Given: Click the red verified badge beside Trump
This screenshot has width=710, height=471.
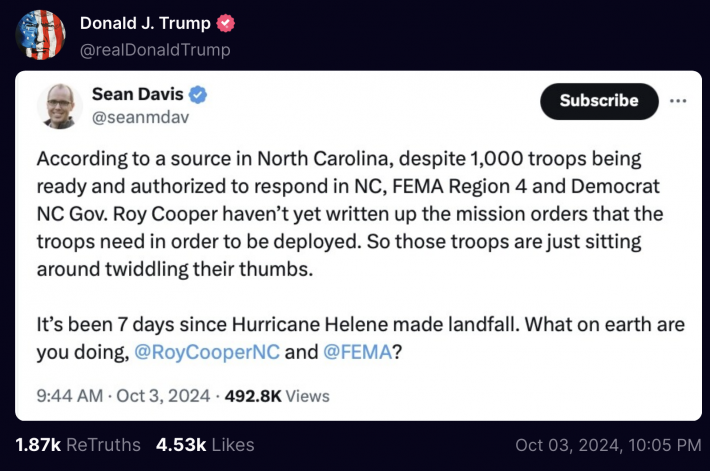Looking at the screenshot, I should (x=228, y=23).
